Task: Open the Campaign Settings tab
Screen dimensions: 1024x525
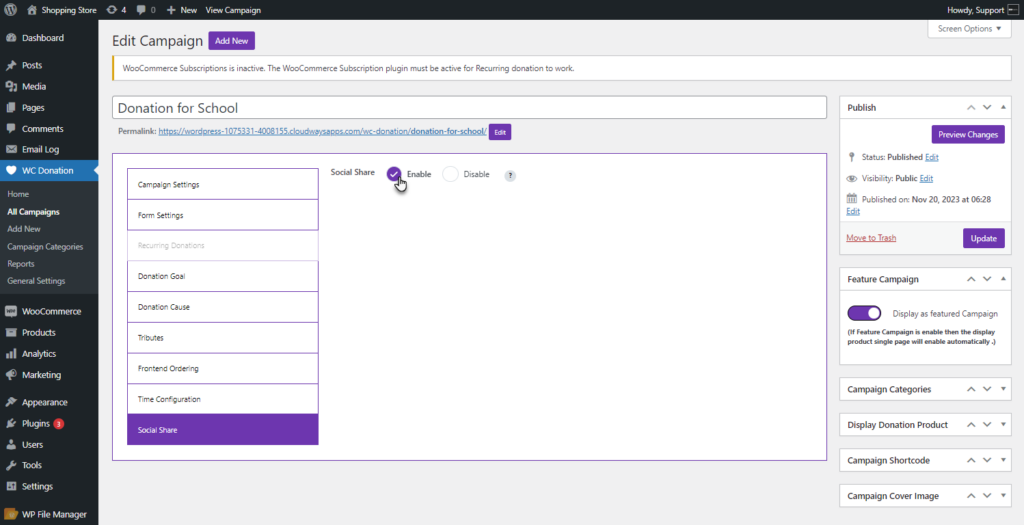Action: pyautogui.click(x=223, y=185)
